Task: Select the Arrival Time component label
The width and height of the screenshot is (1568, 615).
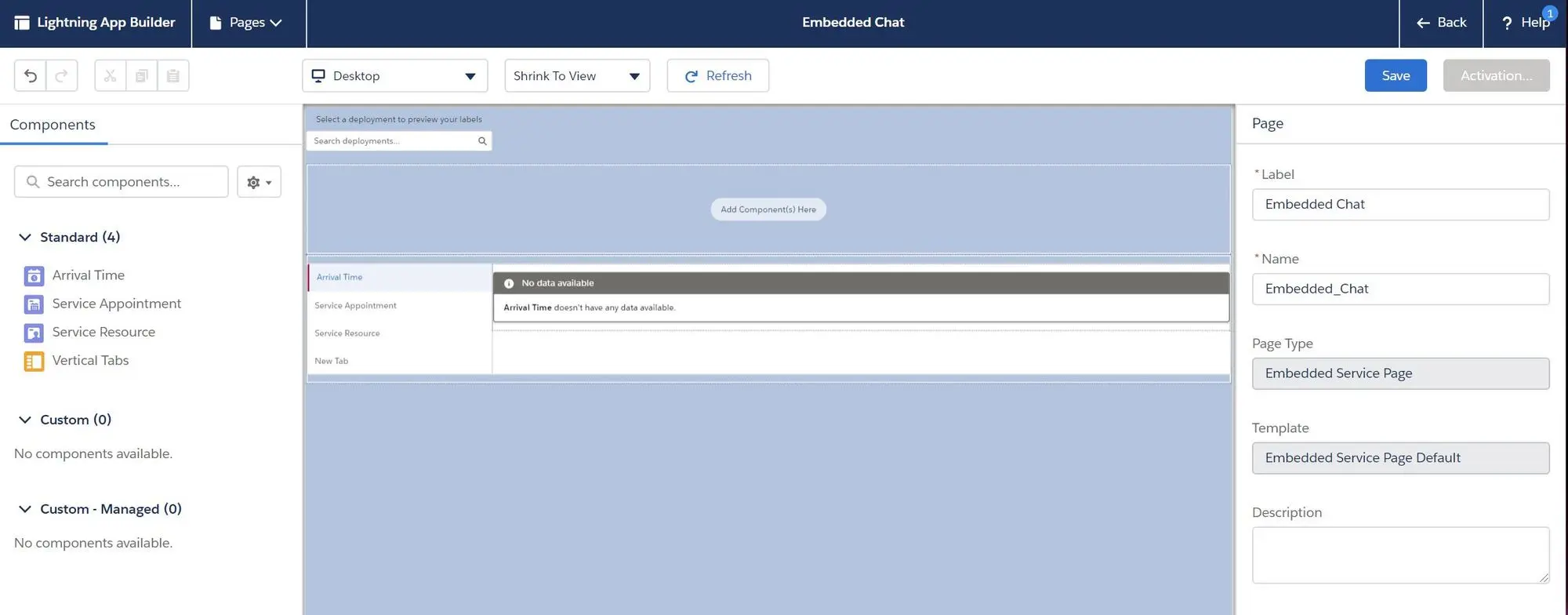Action: pos(89,275)
